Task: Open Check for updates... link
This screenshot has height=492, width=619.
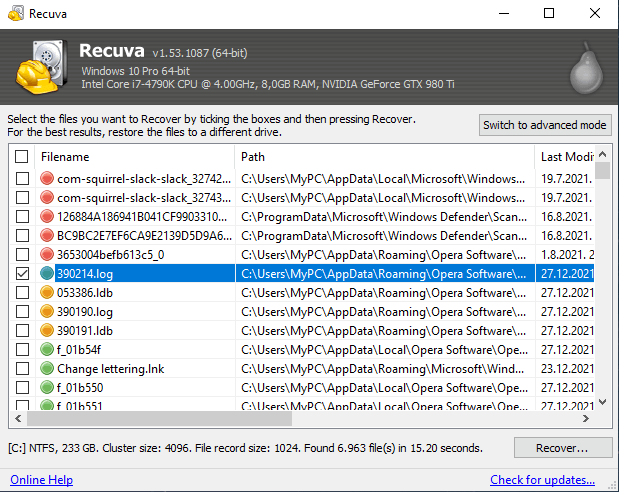Action: click(x=542, y=480)
